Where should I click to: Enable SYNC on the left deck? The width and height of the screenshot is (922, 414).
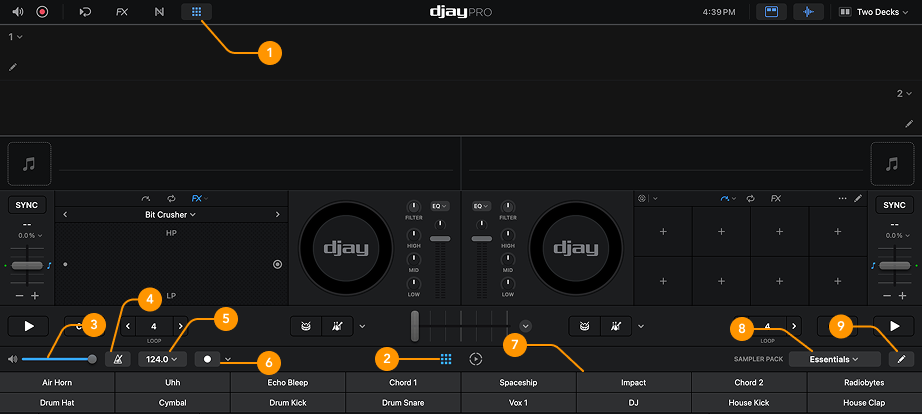tap(26, 205)
